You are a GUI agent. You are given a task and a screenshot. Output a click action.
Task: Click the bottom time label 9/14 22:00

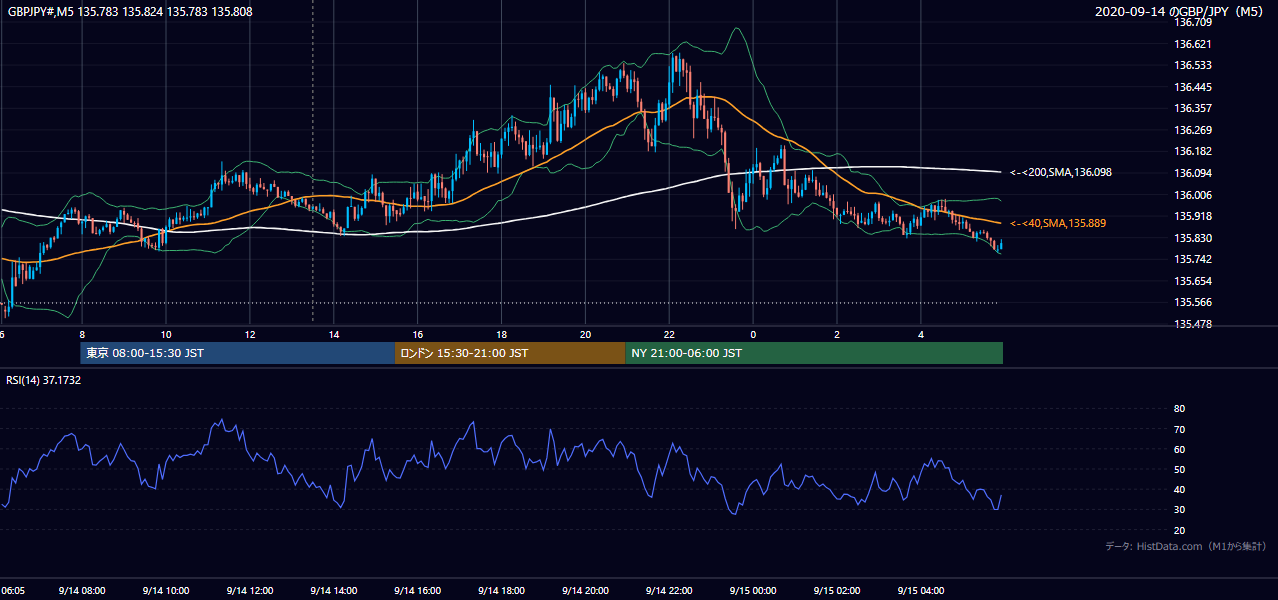point(670,591)
